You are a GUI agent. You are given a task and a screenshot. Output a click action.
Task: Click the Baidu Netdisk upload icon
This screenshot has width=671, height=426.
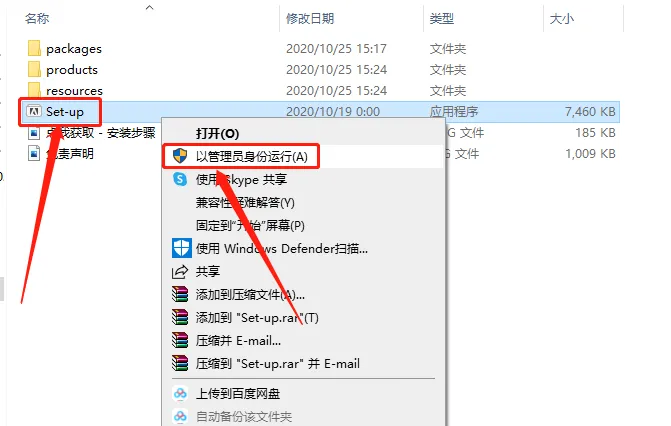180,393
